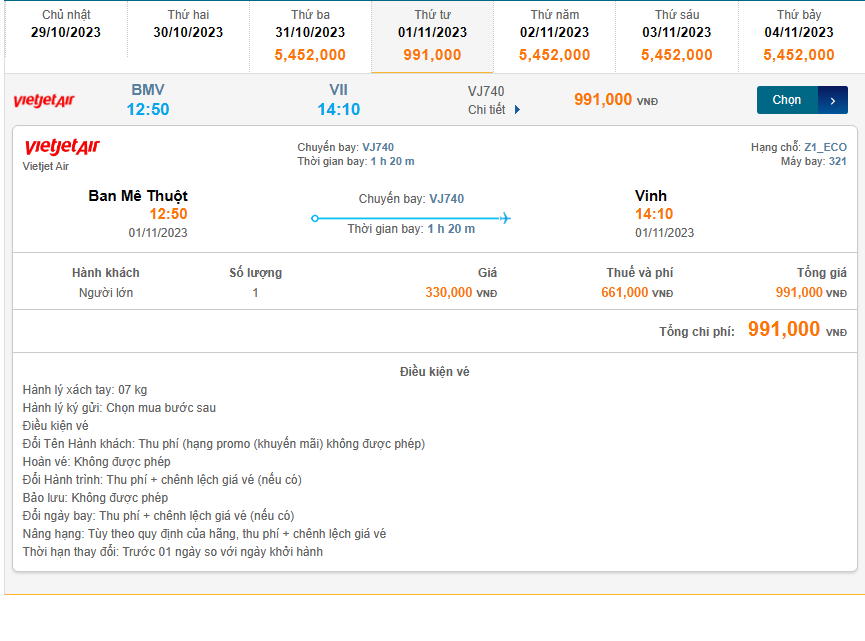Click the Tổng chi phí total amount

784,330
